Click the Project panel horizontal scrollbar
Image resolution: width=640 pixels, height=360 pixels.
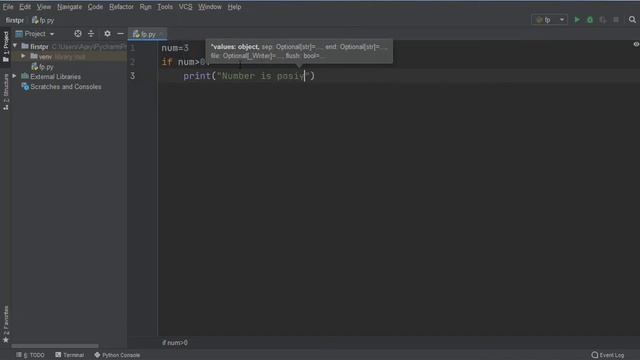(55, 346)
